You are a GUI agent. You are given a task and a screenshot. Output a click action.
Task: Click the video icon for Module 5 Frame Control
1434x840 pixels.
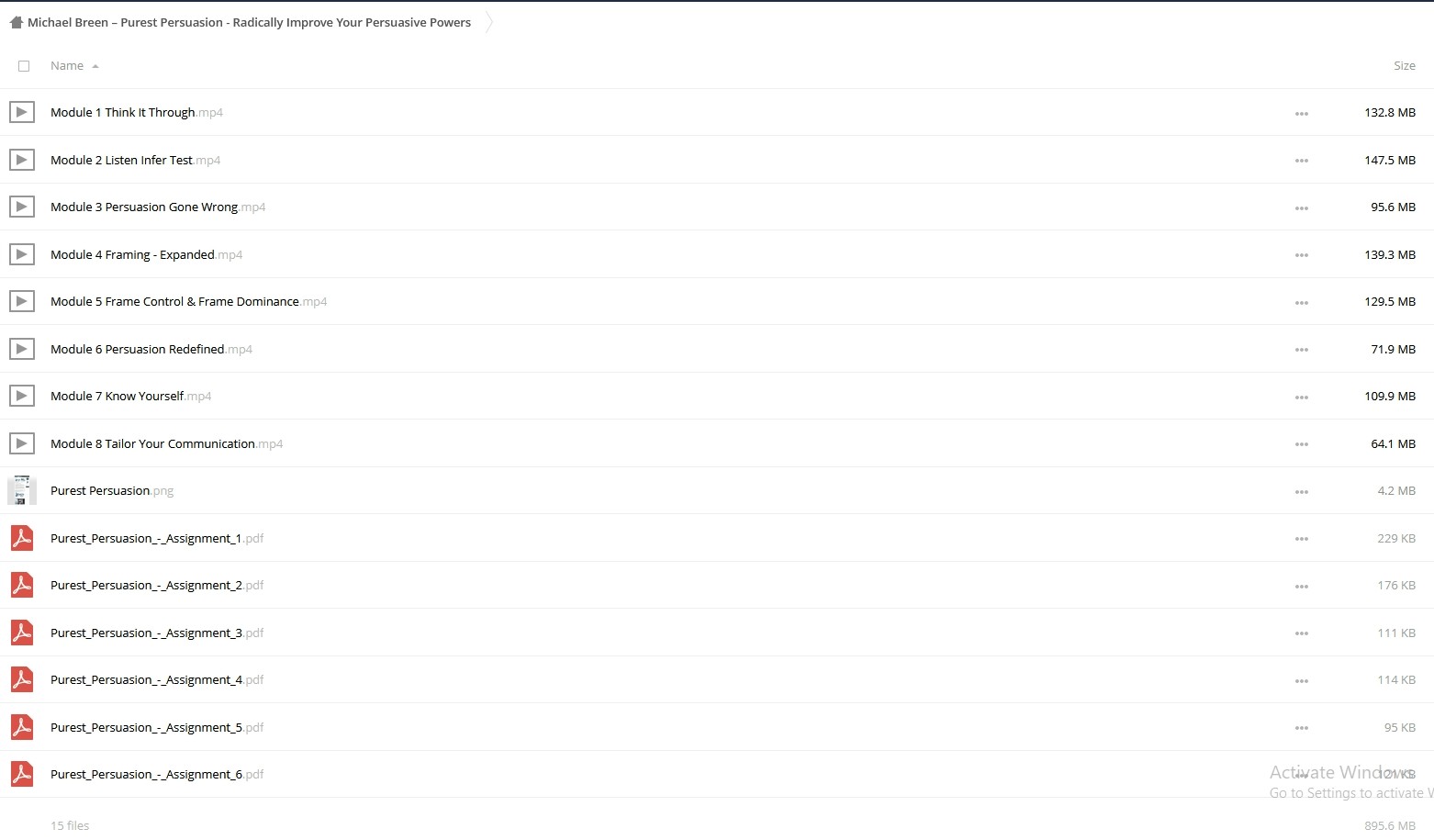pyautogui.click(x=22, y=301)
